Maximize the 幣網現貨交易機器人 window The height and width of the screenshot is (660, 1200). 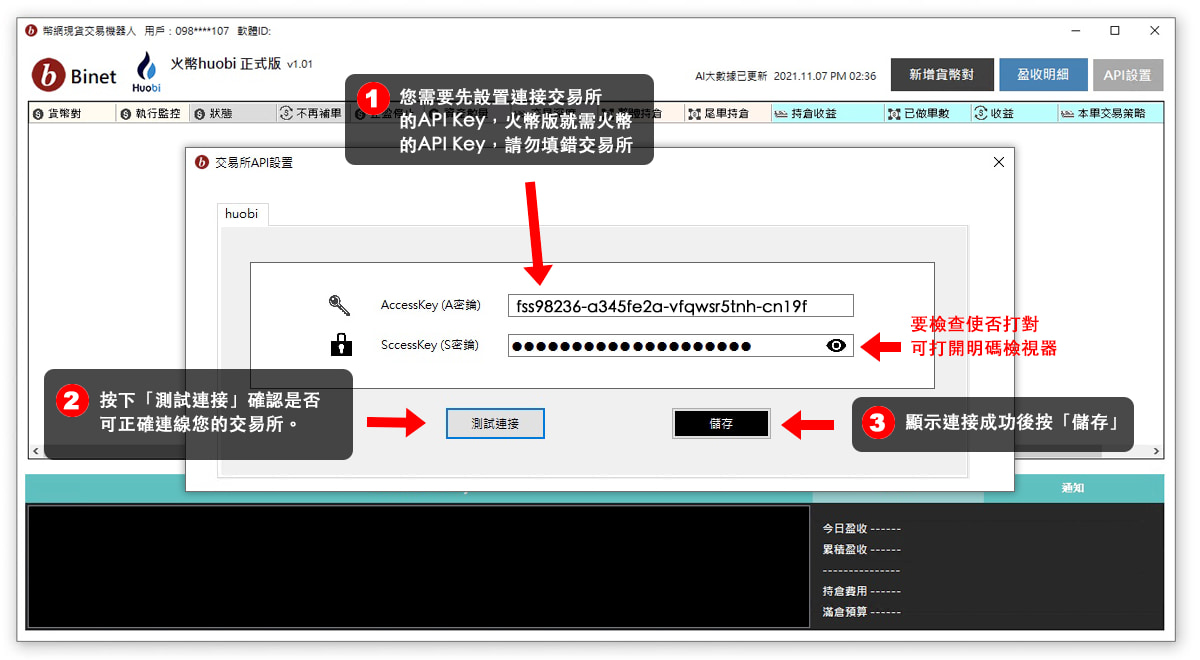[1114, 30]
